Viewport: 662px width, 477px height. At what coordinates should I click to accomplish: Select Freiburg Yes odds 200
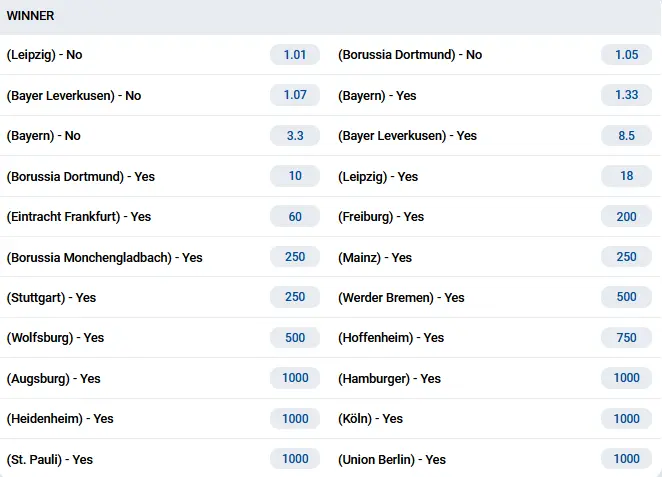pos(626,216)
